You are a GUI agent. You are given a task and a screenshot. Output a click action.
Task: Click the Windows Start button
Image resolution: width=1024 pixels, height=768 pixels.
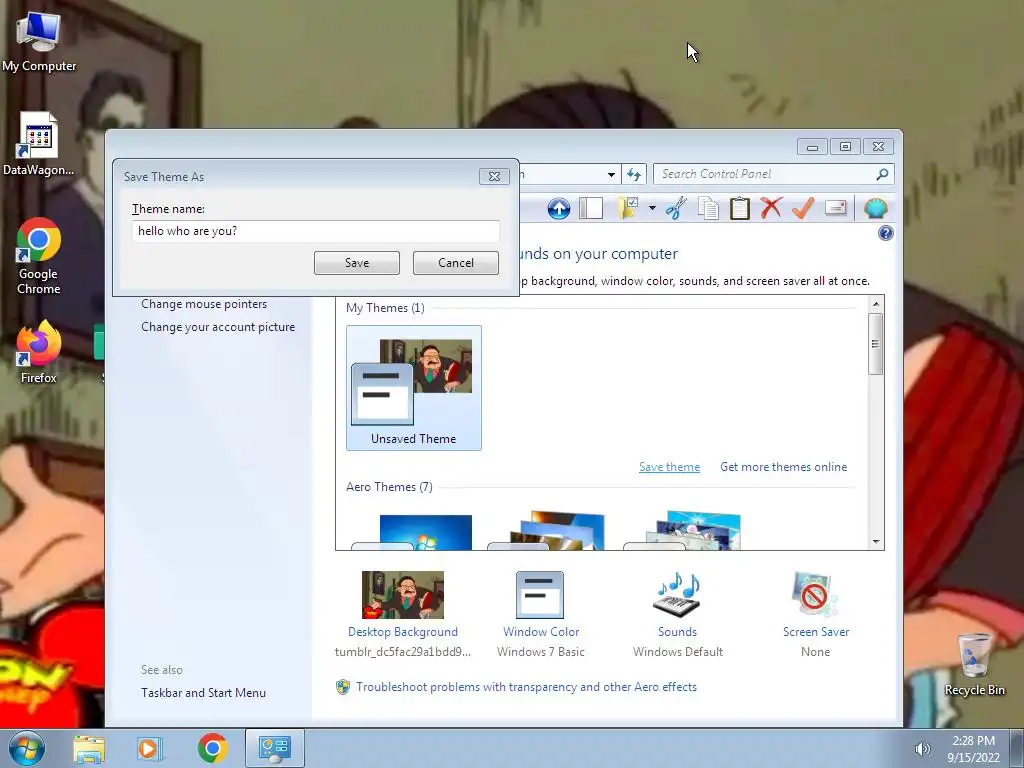tap(27, 748)
